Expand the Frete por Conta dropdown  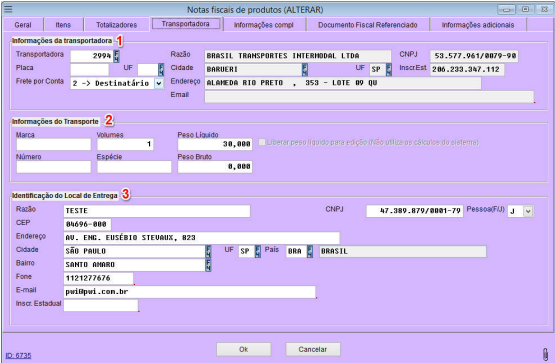coord(159,83)
